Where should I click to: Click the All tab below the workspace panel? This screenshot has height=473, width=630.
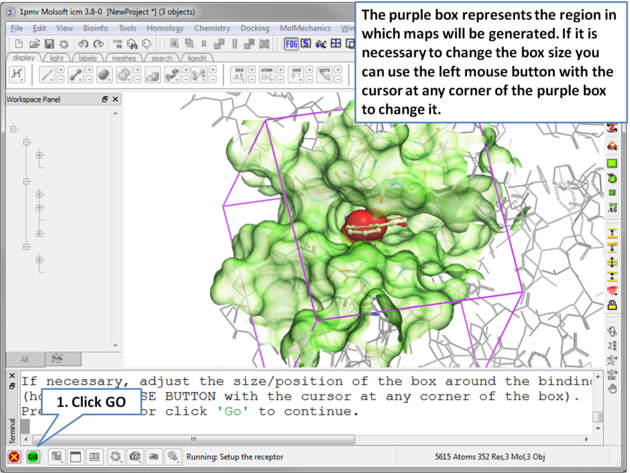point(24,359)
